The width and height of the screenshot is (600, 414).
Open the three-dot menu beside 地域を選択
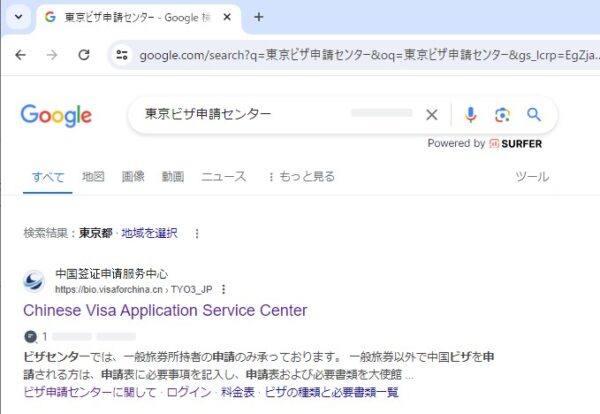tap(197, 233)
